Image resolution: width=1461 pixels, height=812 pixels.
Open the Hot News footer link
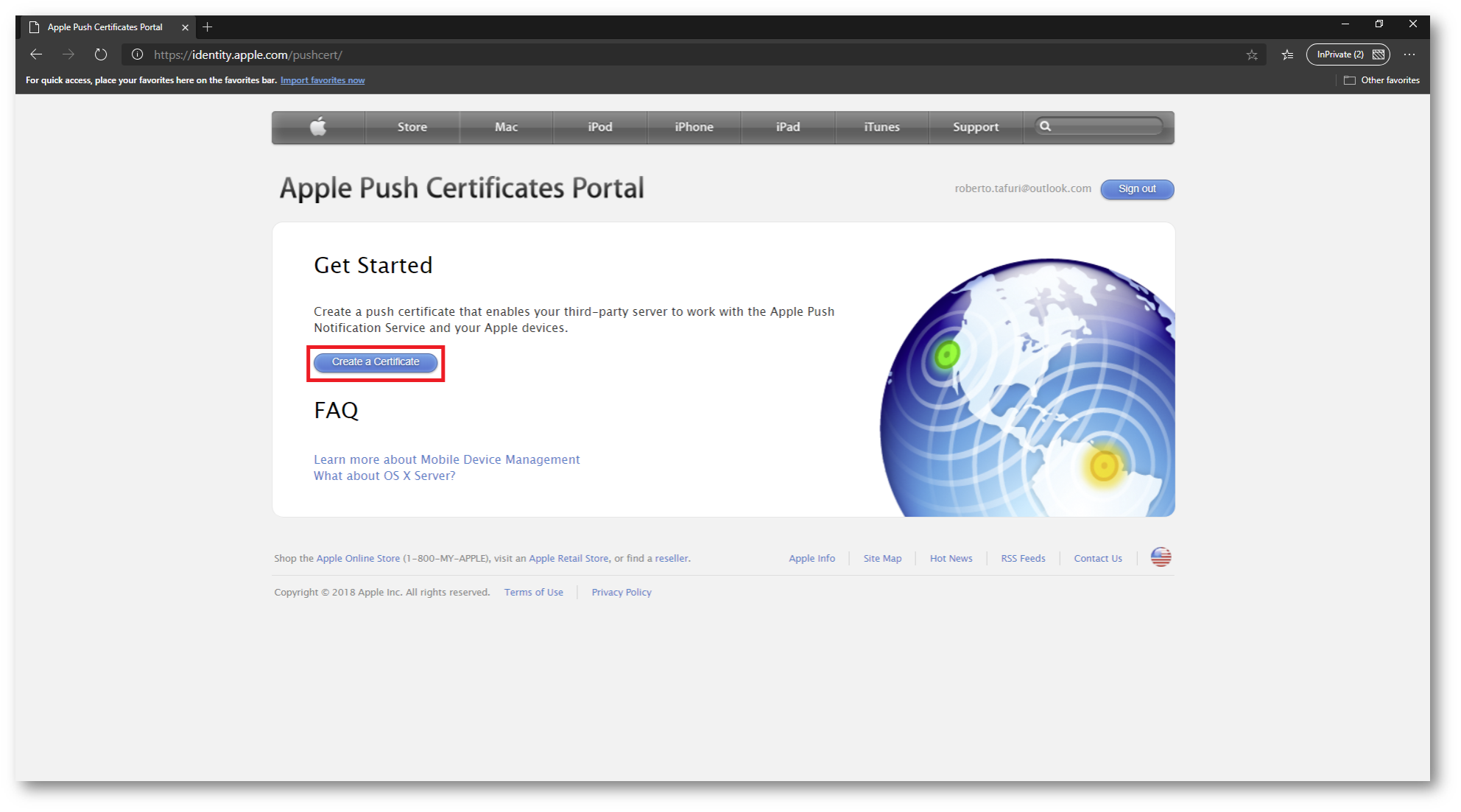(951, 559)
